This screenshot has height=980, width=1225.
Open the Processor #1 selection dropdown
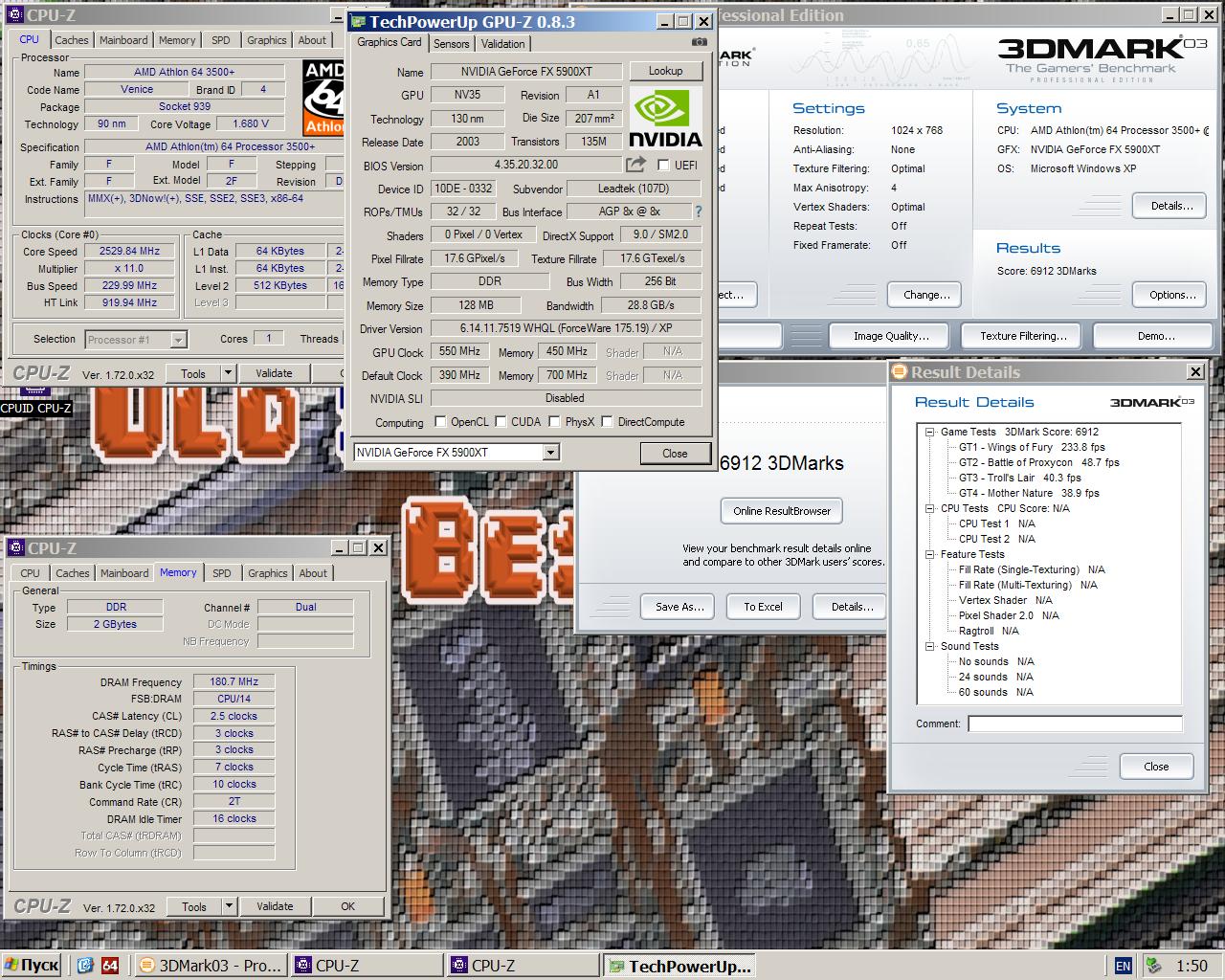click(178, 339)
